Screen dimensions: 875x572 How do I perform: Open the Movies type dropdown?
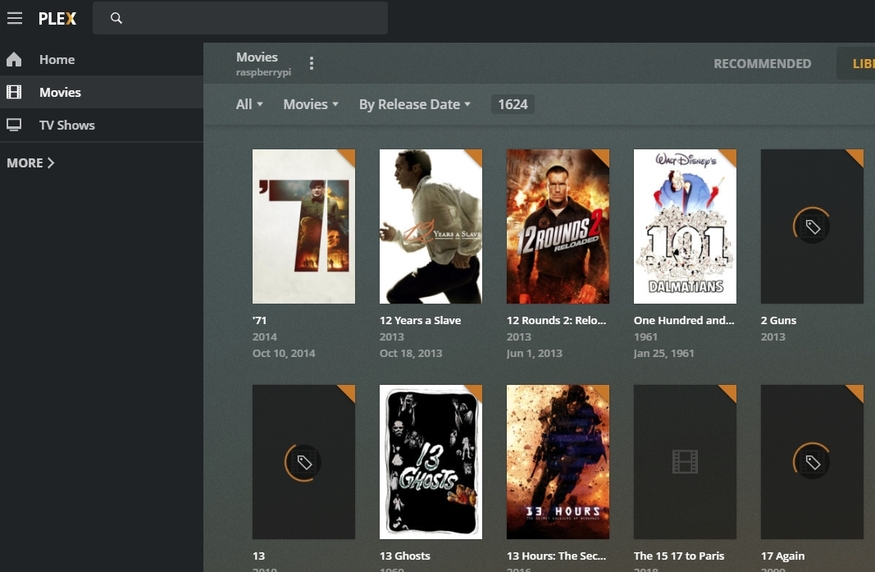click(311, 104)
